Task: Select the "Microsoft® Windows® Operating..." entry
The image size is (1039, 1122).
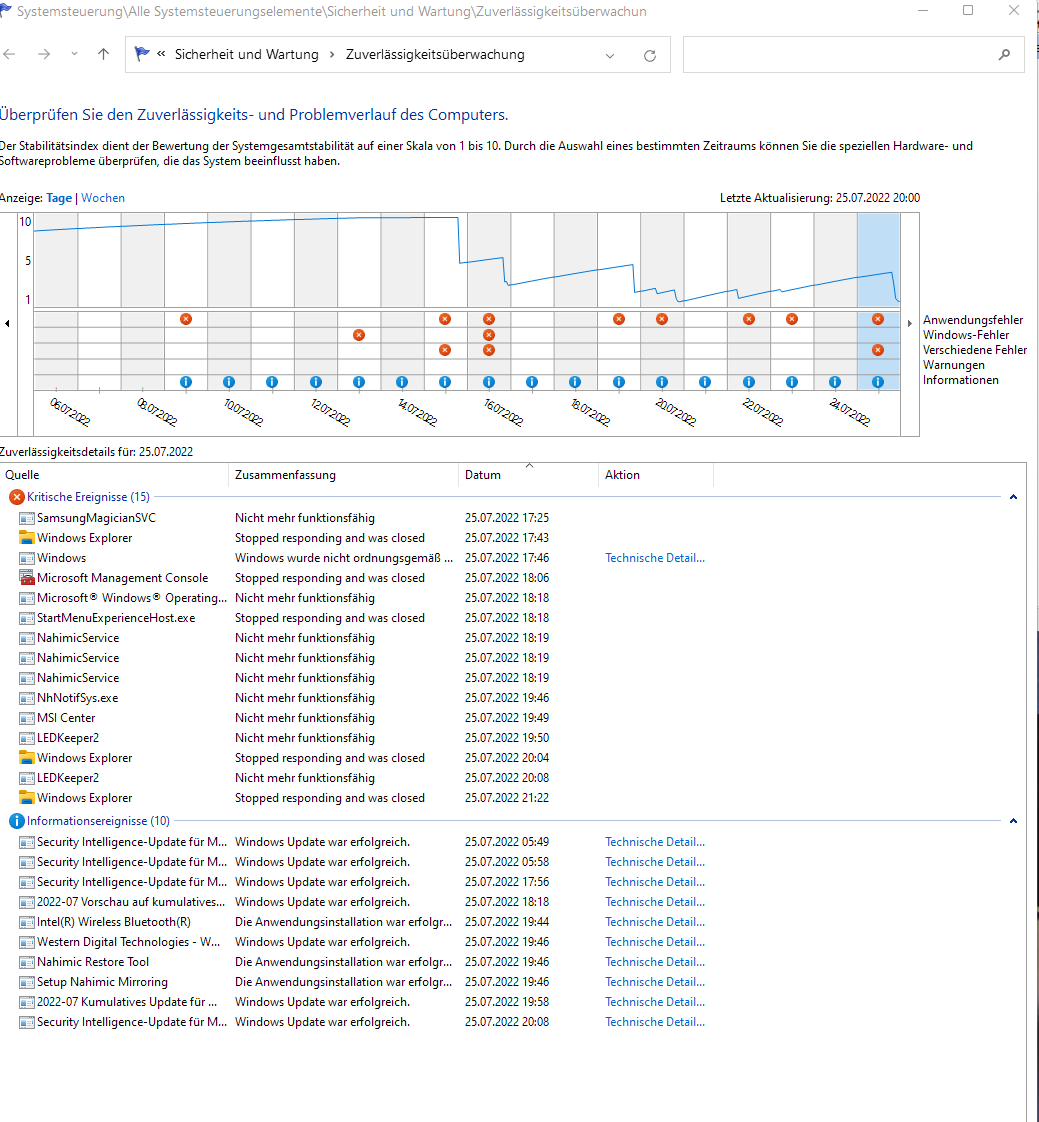Action: point(132,598)
